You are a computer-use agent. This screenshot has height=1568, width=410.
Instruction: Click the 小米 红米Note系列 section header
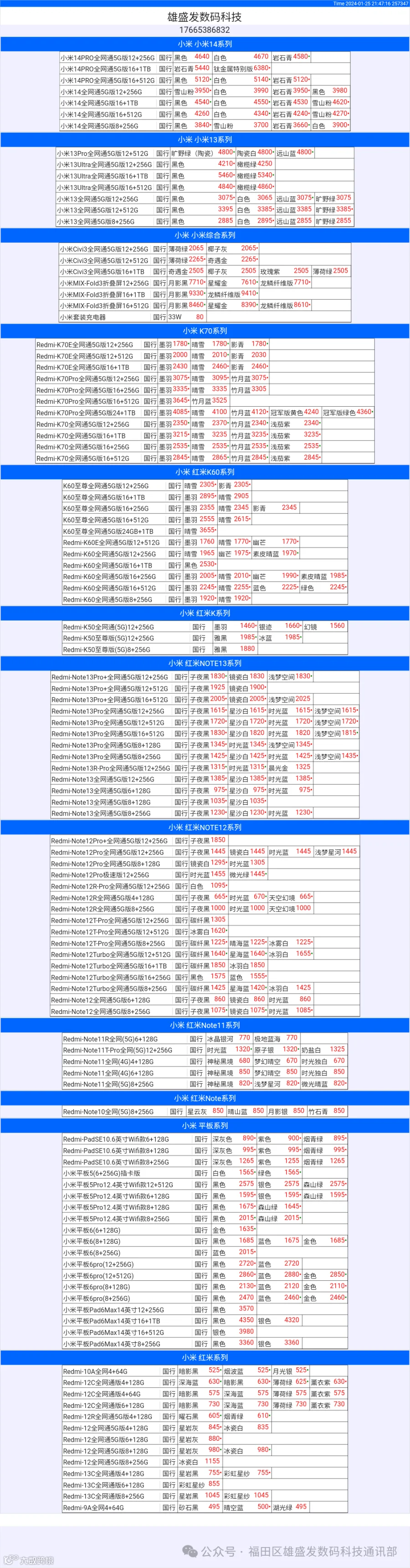tap(205, 1098)
